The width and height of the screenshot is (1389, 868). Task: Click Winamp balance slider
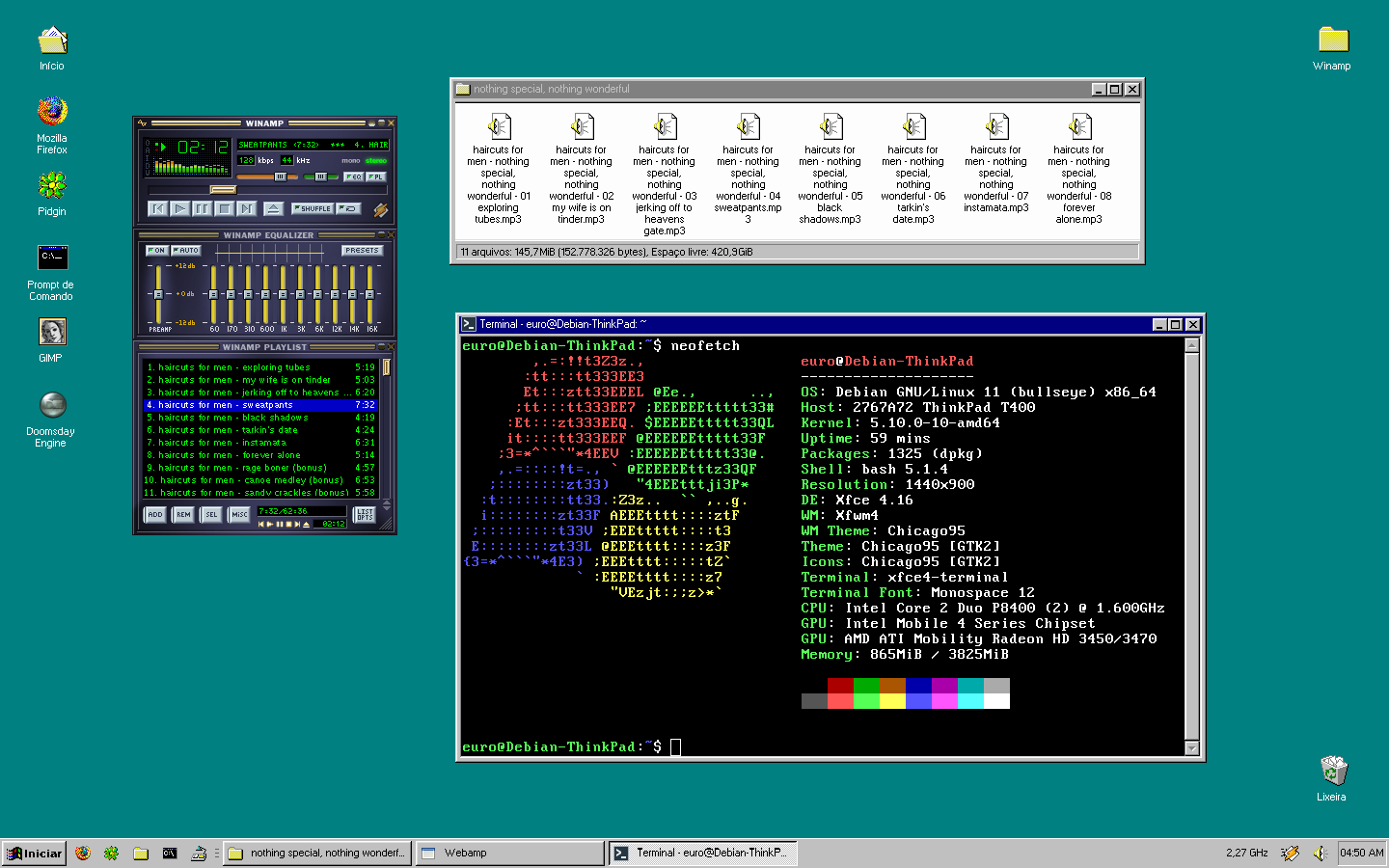[x=321, y=177]
